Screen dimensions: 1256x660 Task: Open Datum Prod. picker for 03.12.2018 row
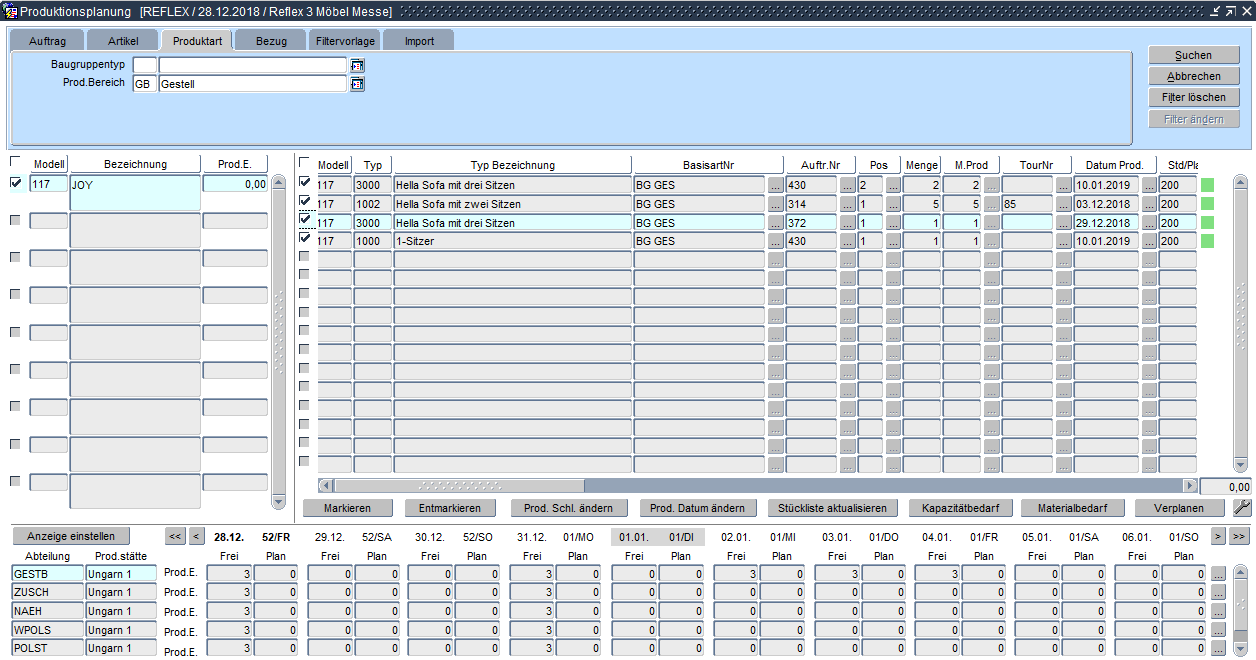point(1149,204)
